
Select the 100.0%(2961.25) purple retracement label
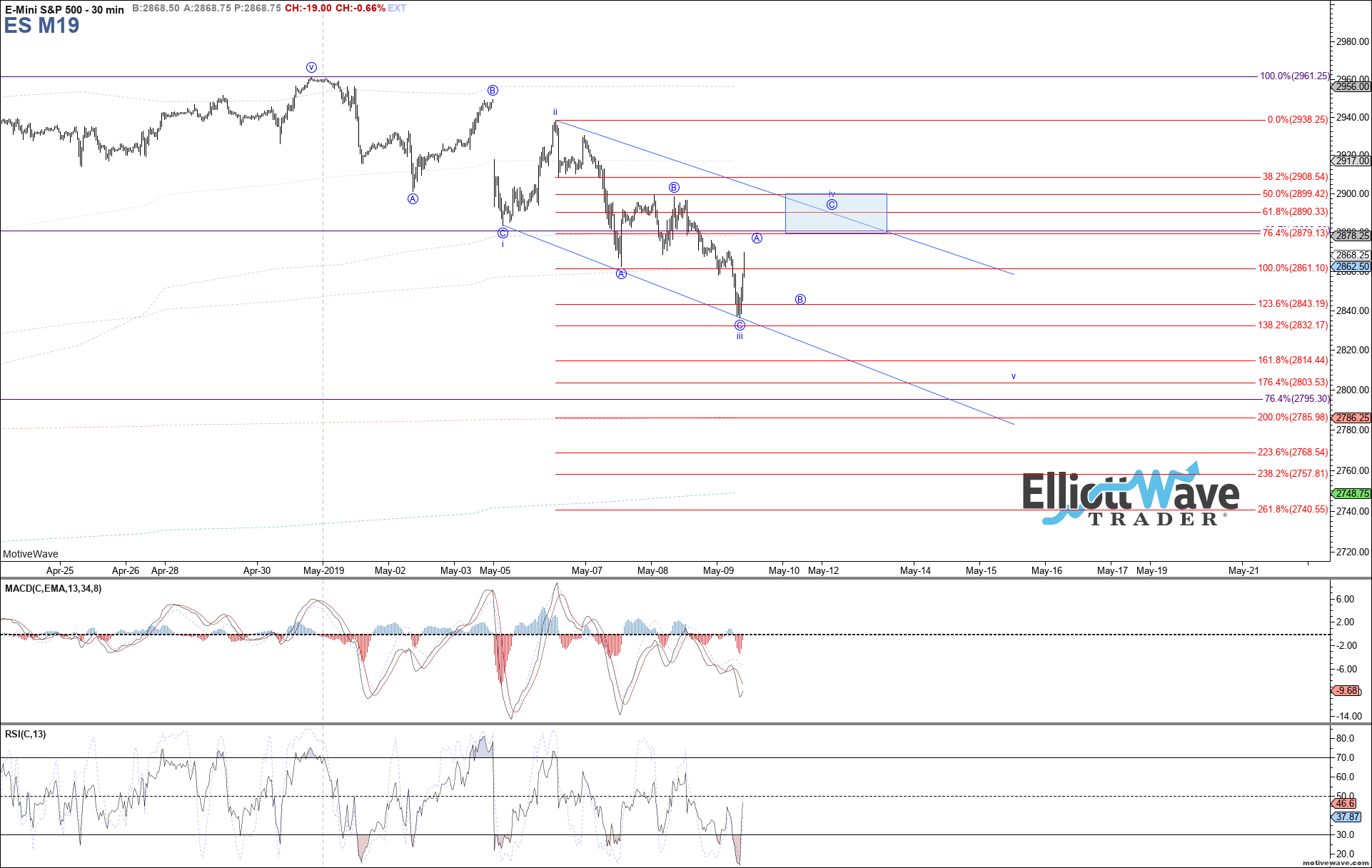click(1293, 76)
